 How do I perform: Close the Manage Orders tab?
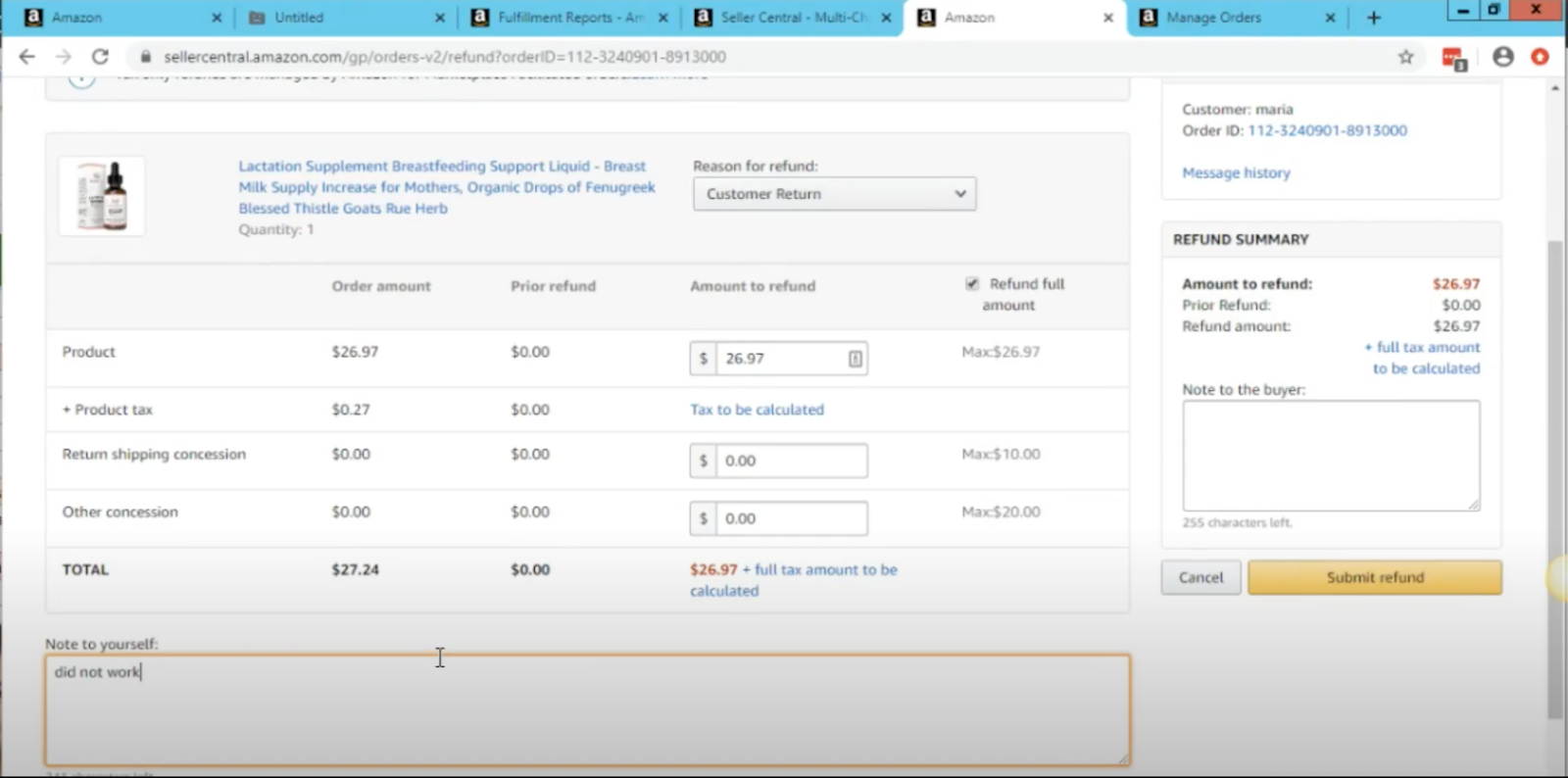(x=1330, y=18)
